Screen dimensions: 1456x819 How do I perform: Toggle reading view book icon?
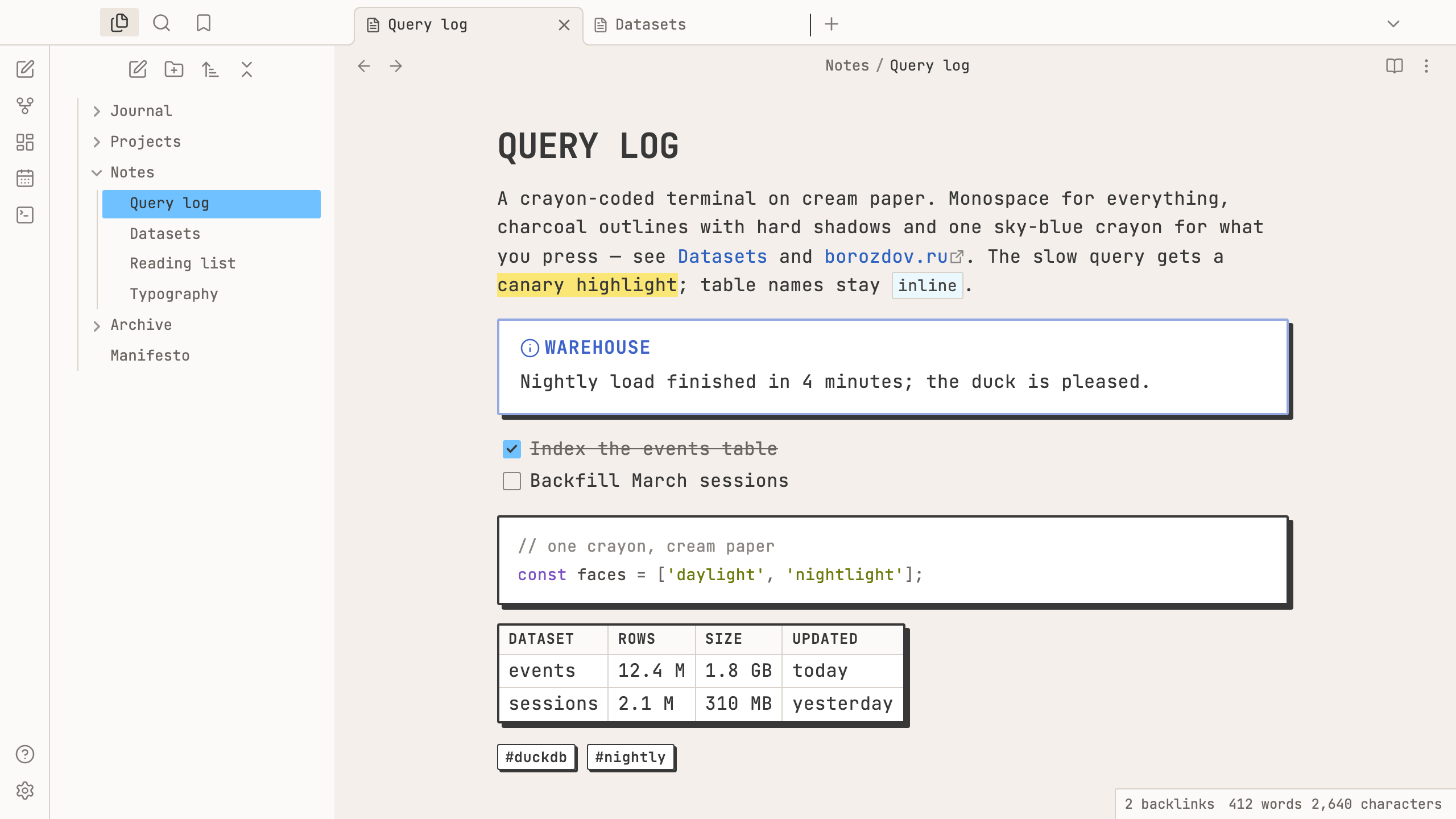click(x=1395, y=66)
